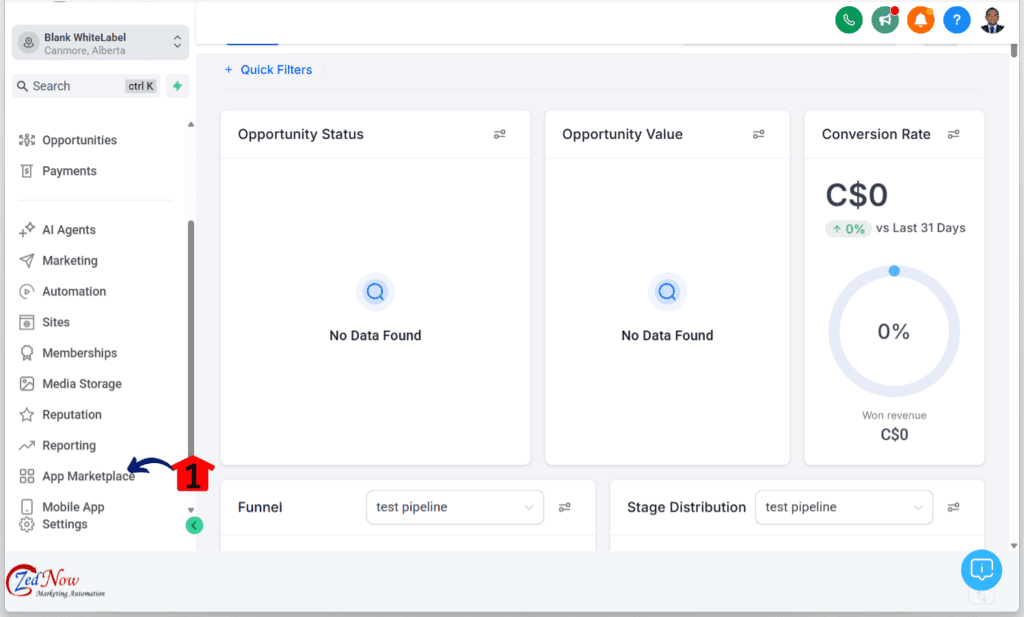Screen dimensions: 1024x617
Task: Go to Automation in the sidebar
Action: [x=73, y=291]
